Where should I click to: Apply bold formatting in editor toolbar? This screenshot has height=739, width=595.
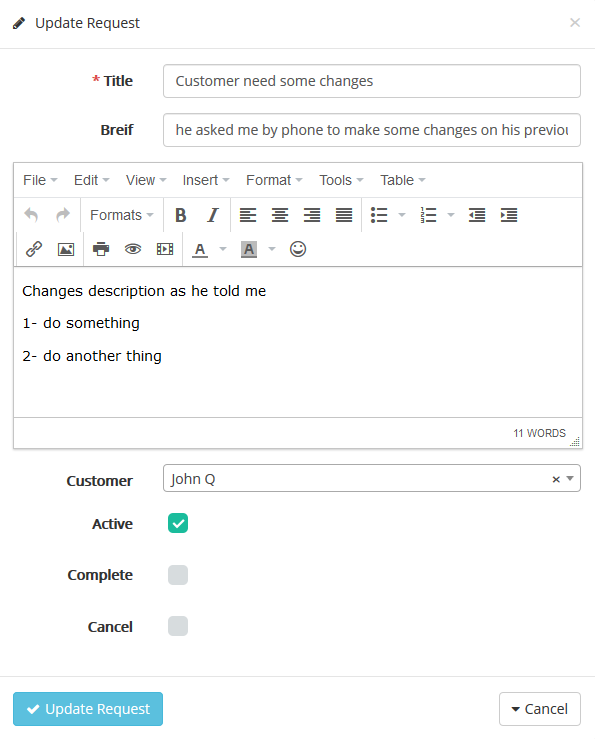181,215
